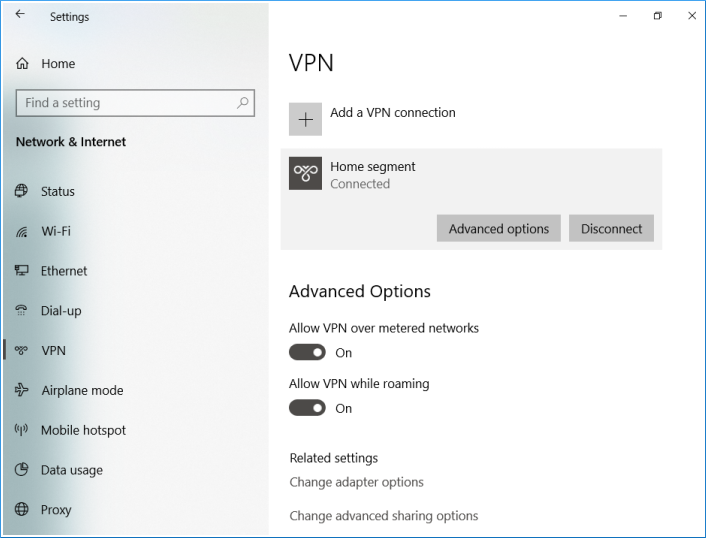Open the Dial-up settings page

click(x=60, y=311)
